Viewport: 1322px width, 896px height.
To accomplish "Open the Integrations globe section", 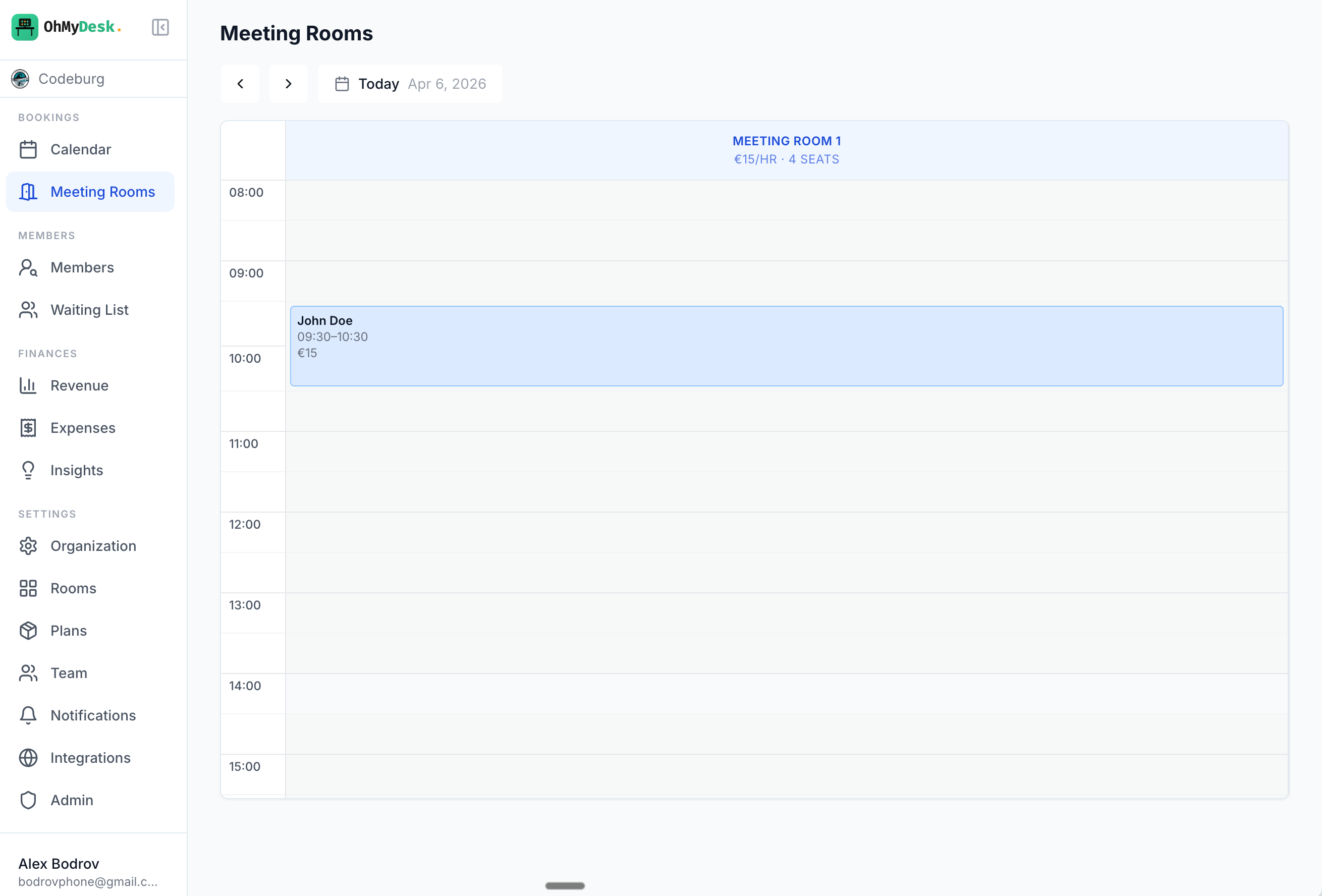I will tap(90, 757).
